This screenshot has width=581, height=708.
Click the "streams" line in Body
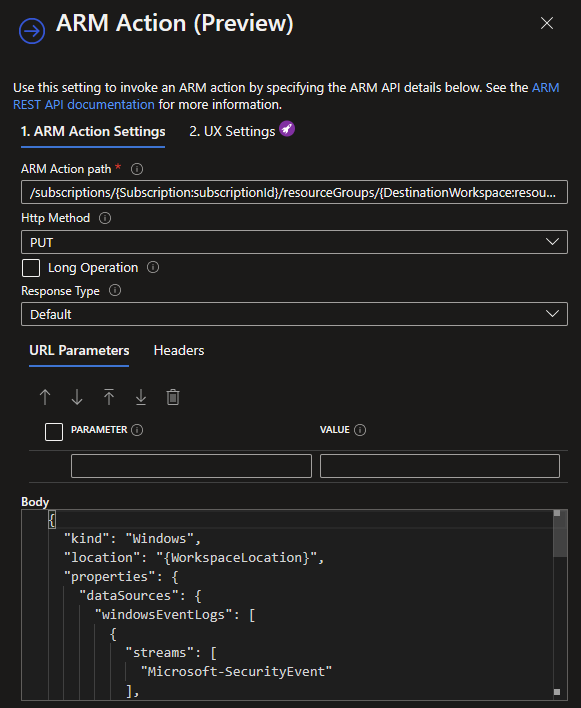171,652
